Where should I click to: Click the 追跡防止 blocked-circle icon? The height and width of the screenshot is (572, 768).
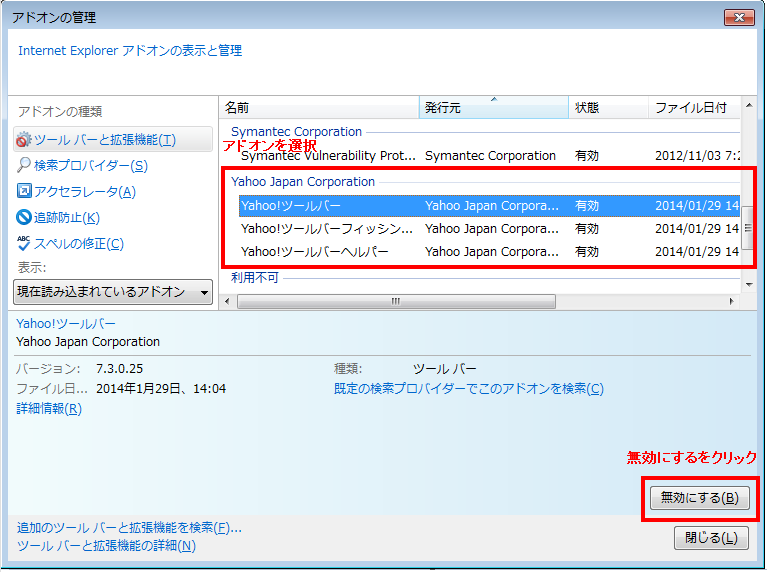pyautogui.click(x=24, y=217)
